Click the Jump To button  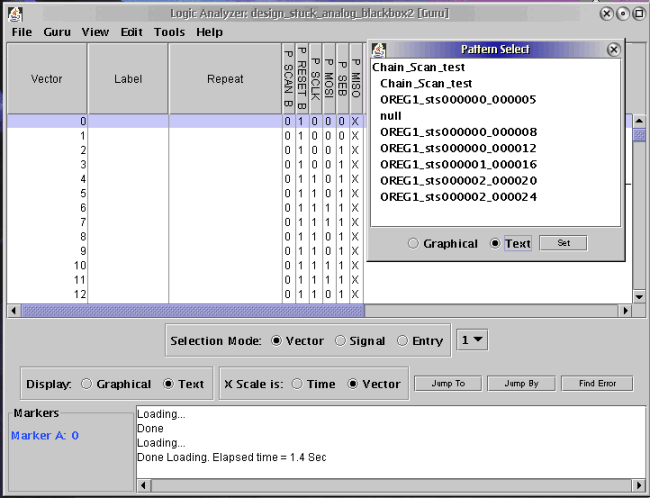click(x=448, y=384)
